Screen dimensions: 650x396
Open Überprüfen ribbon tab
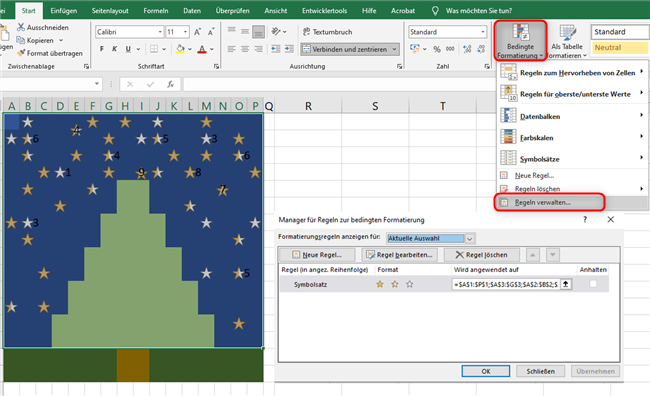click(233, 11)
